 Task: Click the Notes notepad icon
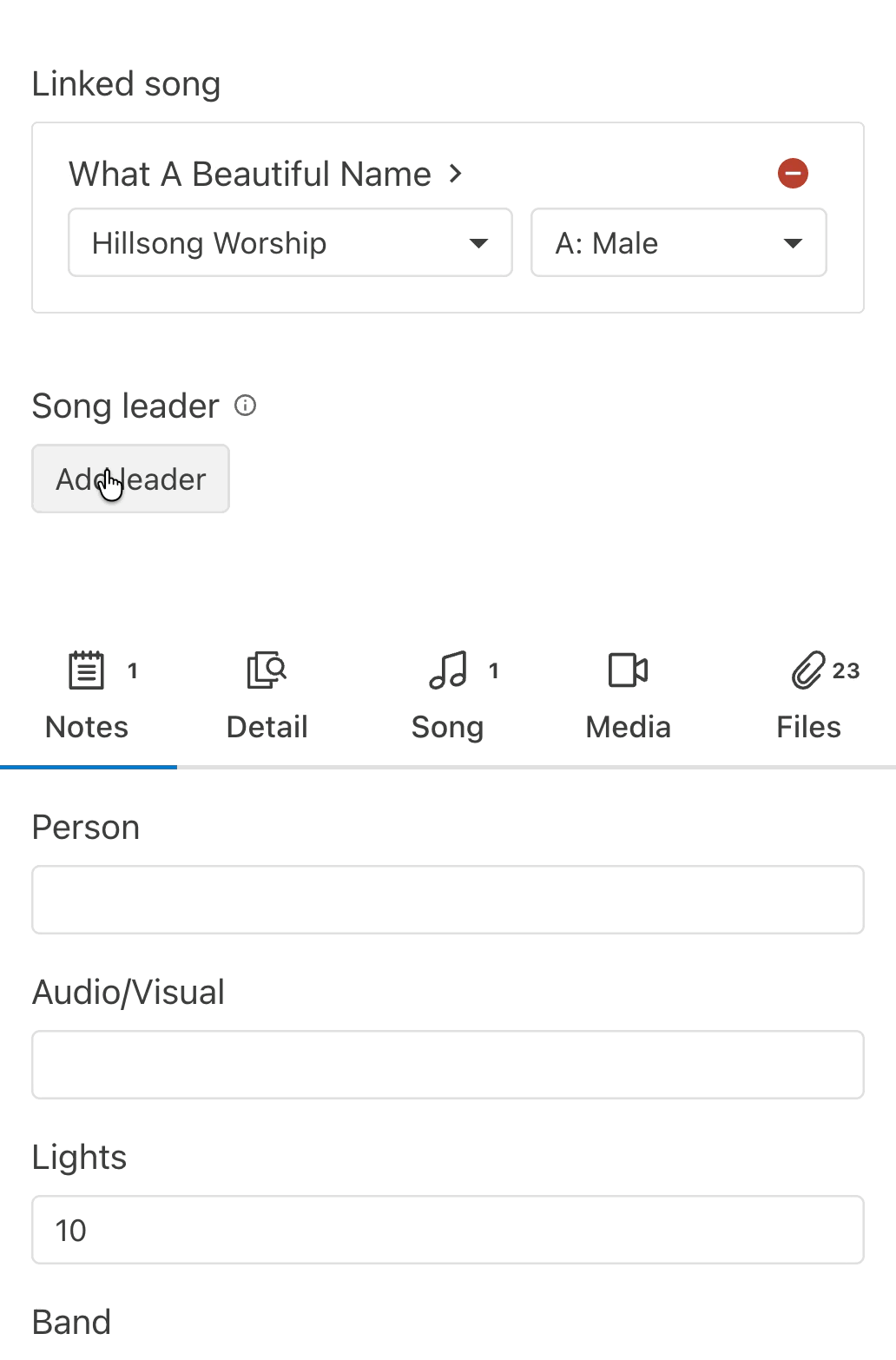[87, 670]
